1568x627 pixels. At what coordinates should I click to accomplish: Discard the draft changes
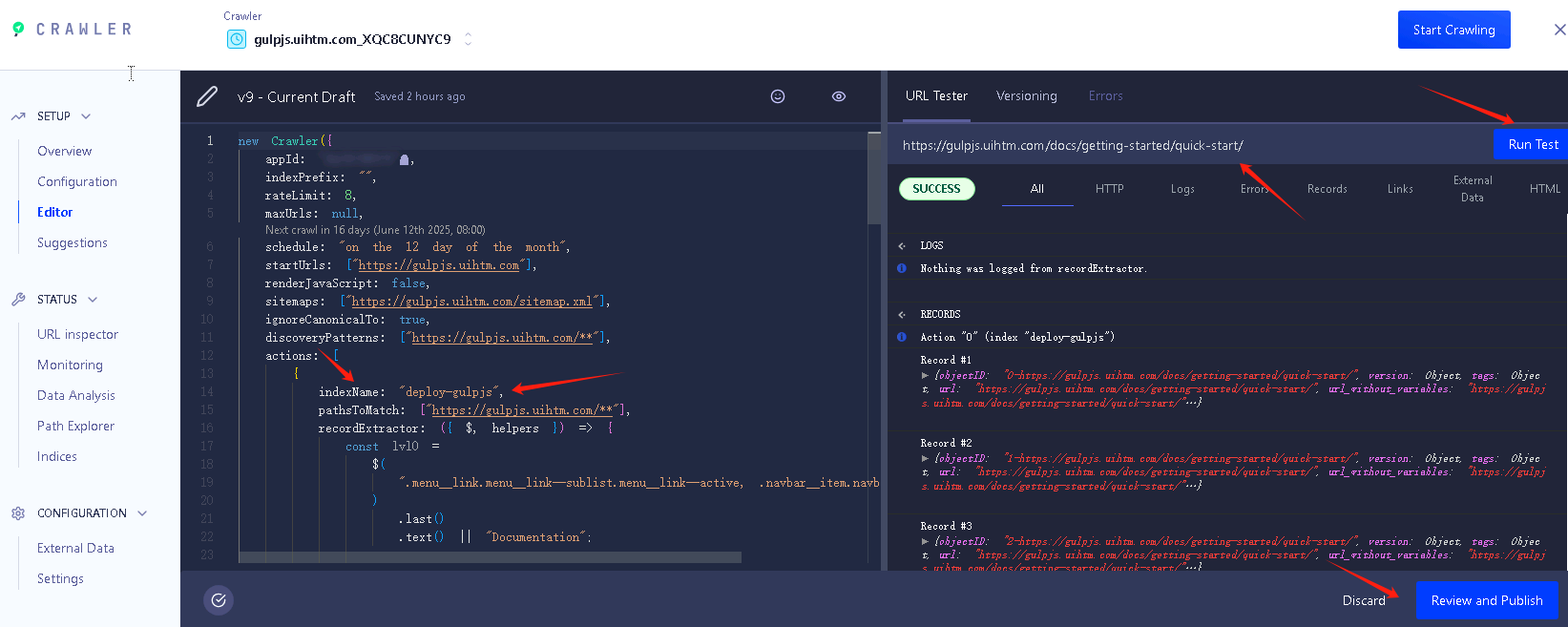pyautogui.click(x=1364, y=600)
